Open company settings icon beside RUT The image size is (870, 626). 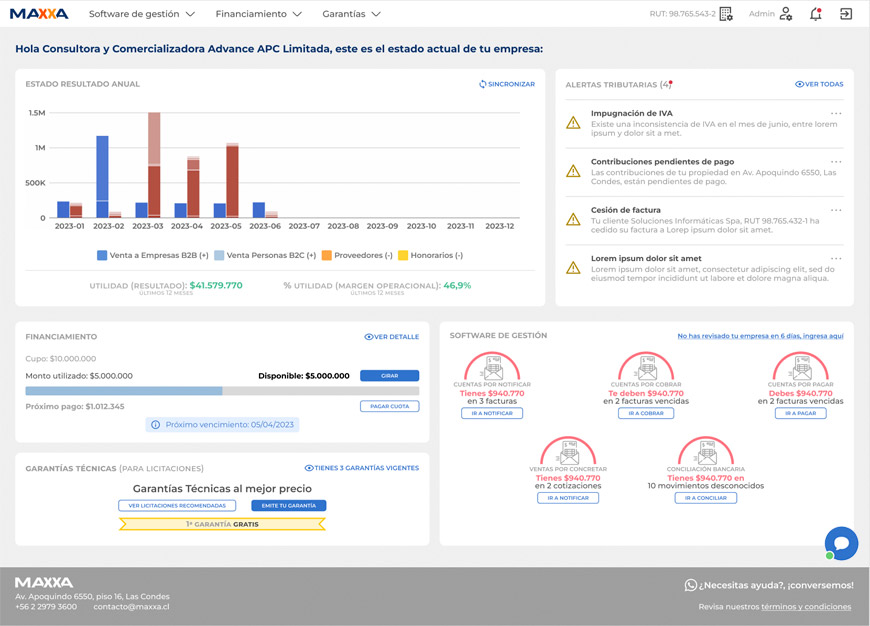click(726, 14)
